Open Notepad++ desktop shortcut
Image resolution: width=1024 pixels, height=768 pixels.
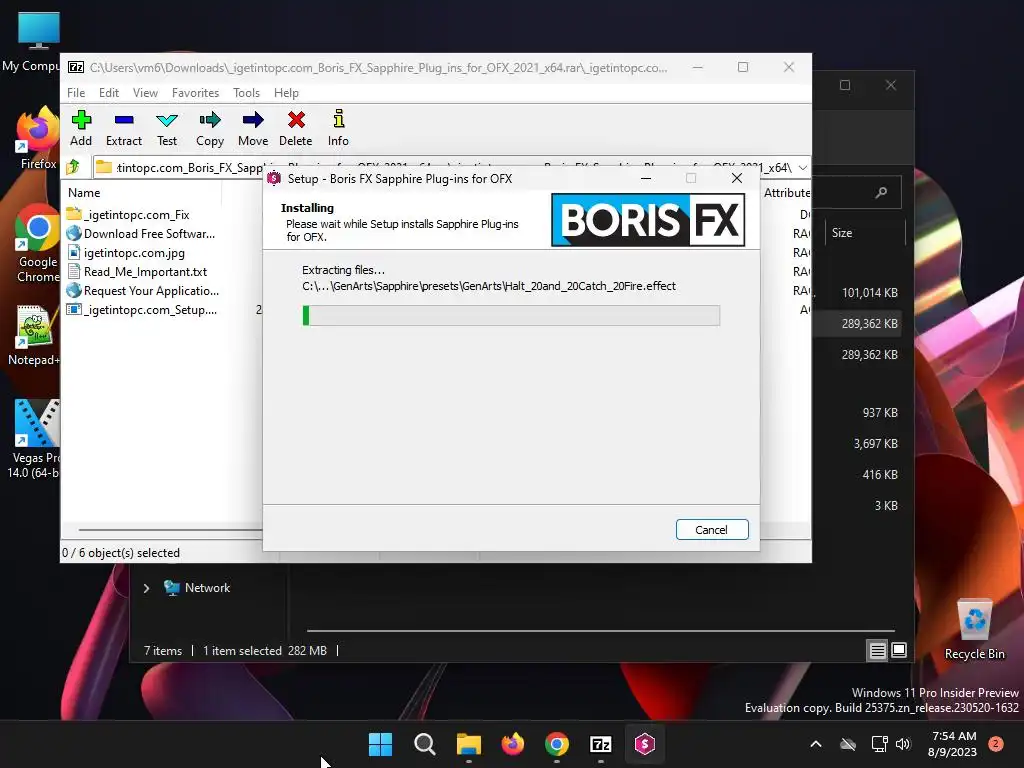34,335
